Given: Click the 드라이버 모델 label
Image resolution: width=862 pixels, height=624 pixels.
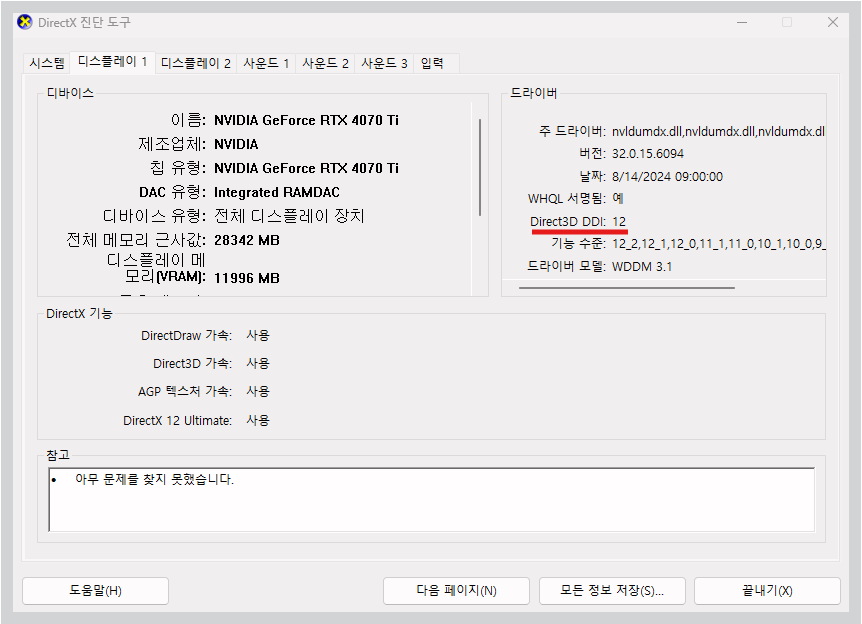Looking at the screenshot, I should 566,267.
